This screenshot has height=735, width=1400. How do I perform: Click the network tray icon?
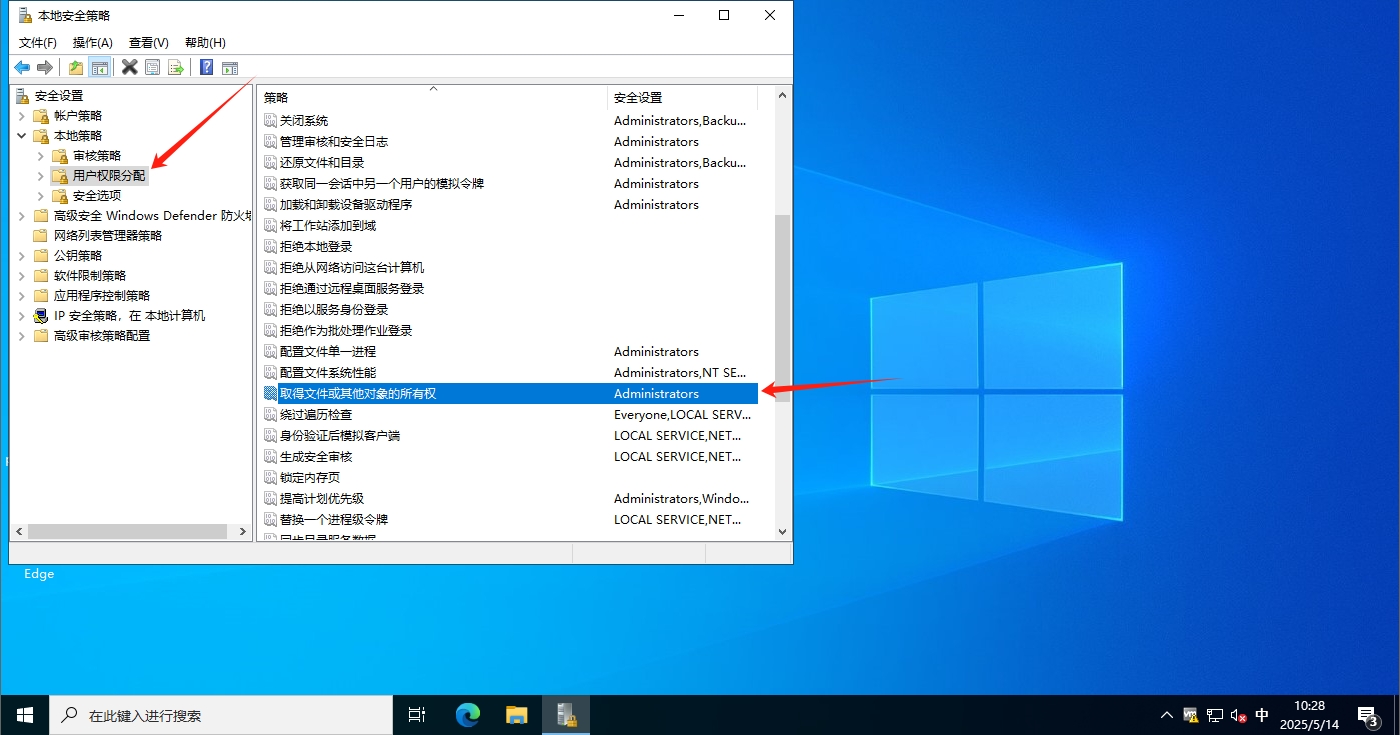click(x=1215, y=715)
